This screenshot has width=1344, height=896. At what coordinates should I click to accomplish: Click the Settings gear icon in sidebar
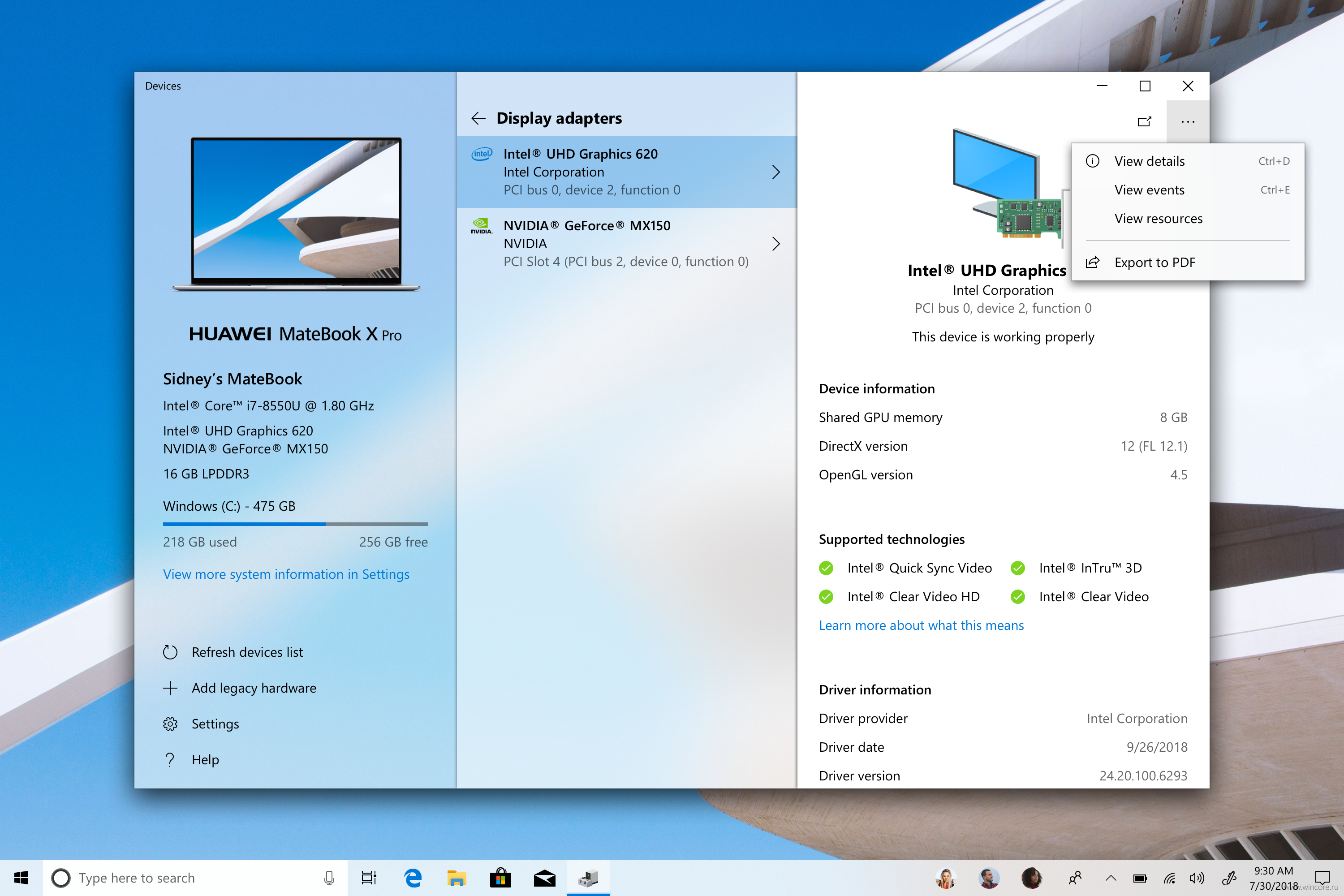click(x=170, y=724)
